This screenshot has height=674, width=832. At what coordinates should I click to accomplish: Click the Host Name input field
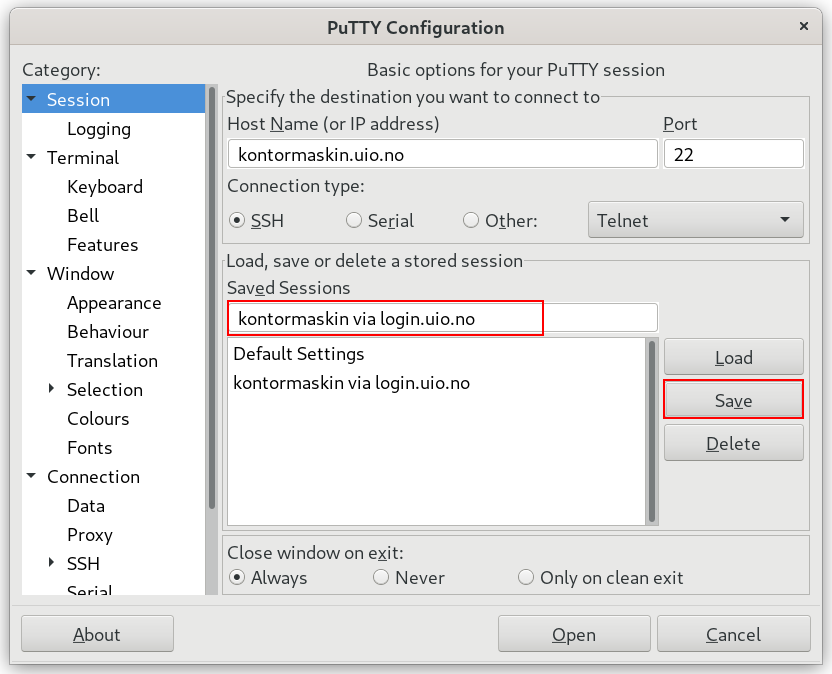coord(443,154)
